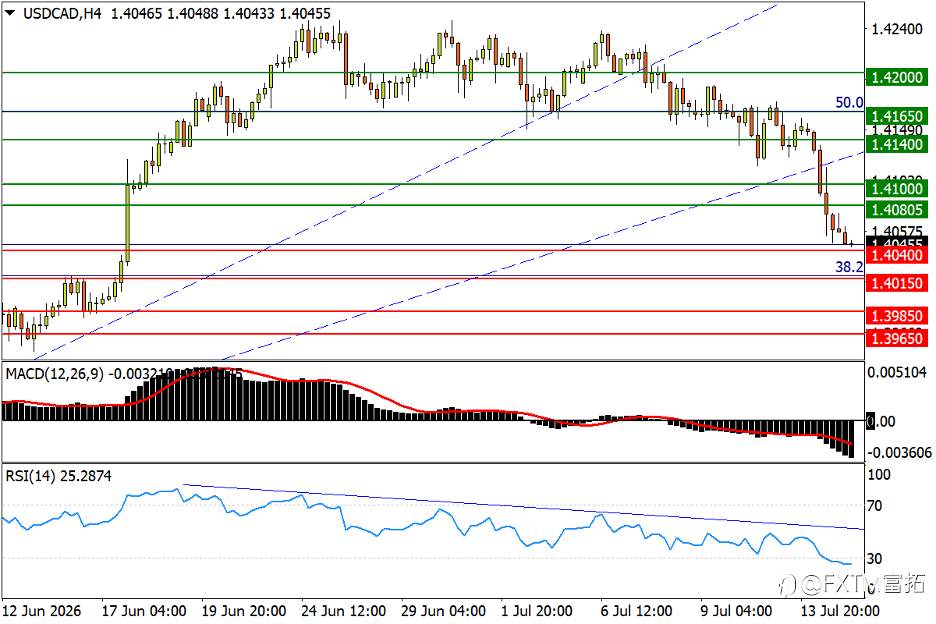Click the 29 Jun 04:00 time label
Viewport: 936px width, 624px height.
coord(443,611)
